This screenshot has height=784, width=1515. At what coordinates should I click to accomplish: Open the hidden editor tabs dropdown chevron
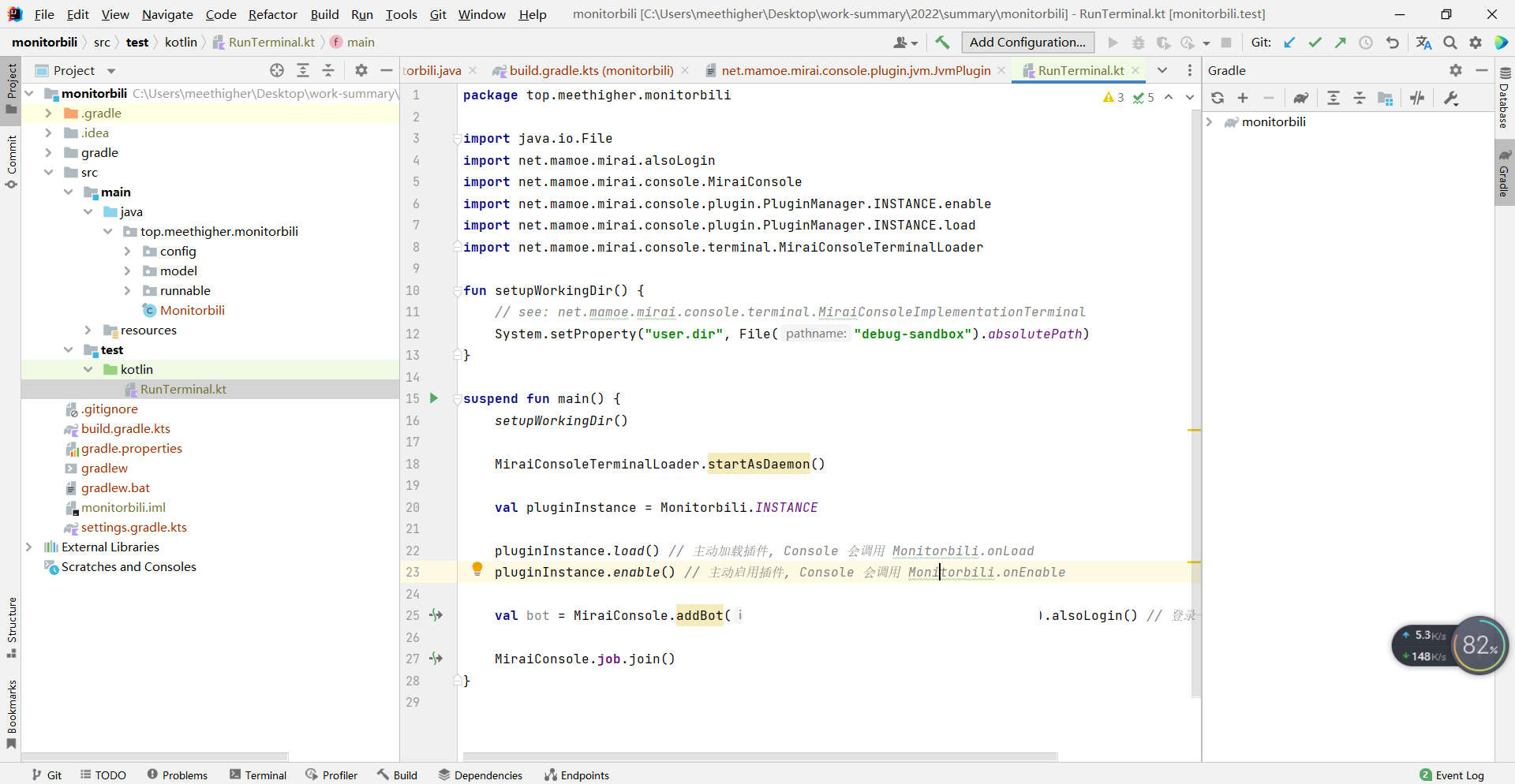[x=1162, y=70]
